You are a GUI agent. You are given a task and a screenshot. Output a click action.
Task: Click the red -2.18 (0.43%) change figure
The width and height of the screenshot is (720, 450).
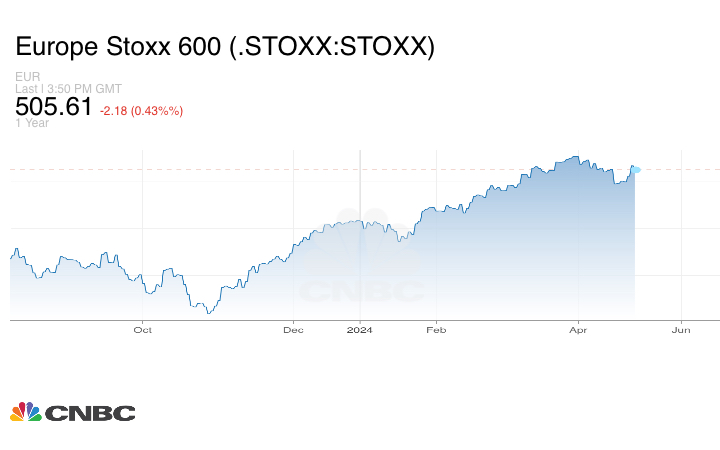coord(139,110)
